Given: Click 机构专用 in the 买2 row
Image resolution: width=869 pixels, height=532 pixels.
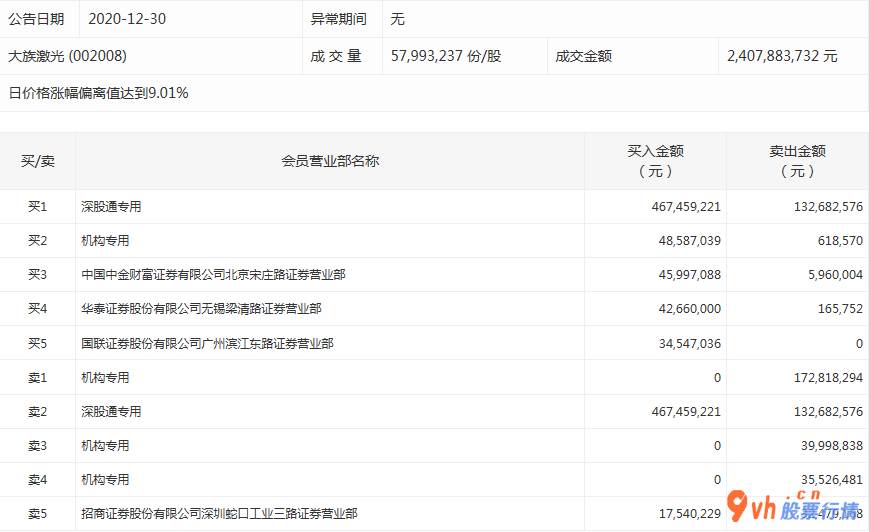Looking at the screenshot, I should coord(105,241).
